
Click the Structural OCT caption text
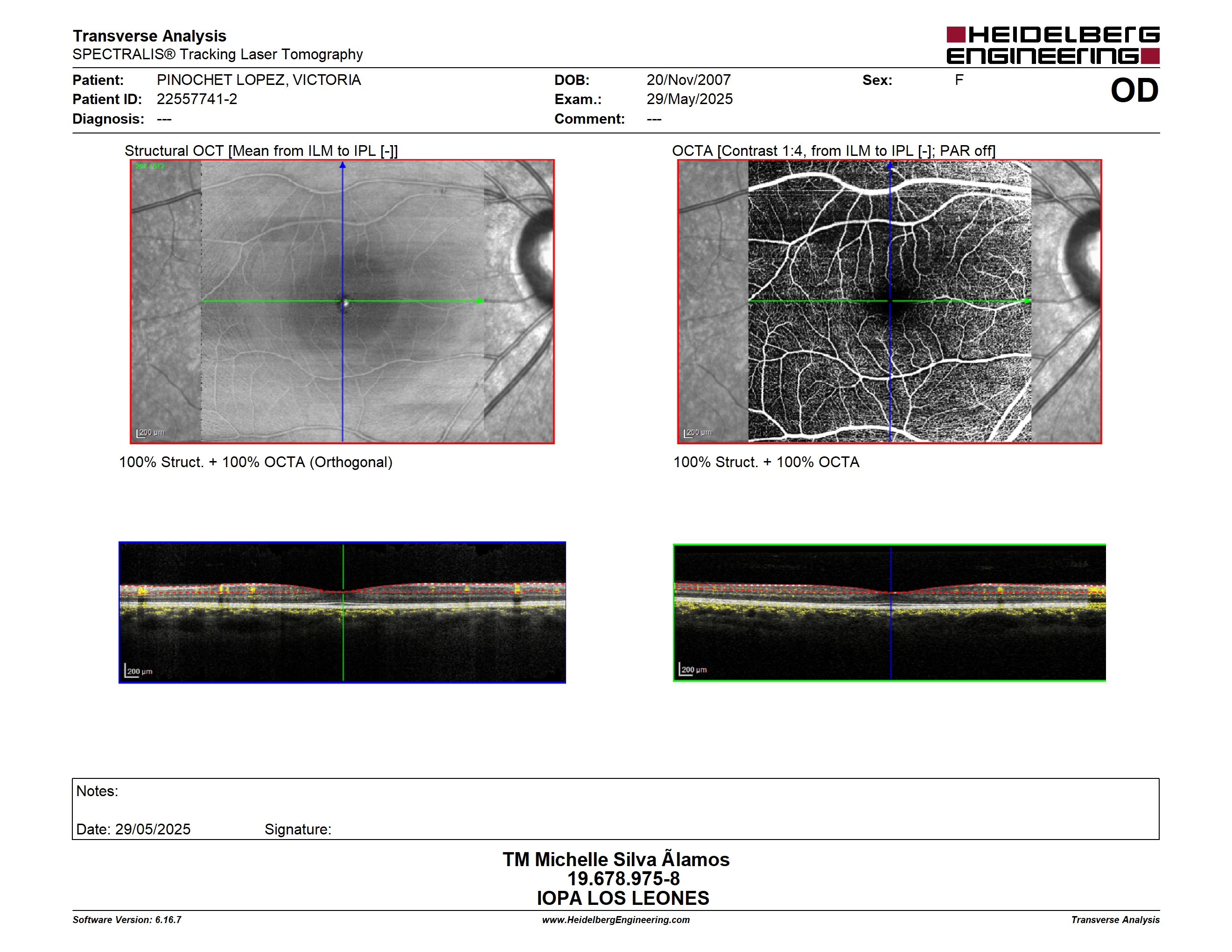261,151
